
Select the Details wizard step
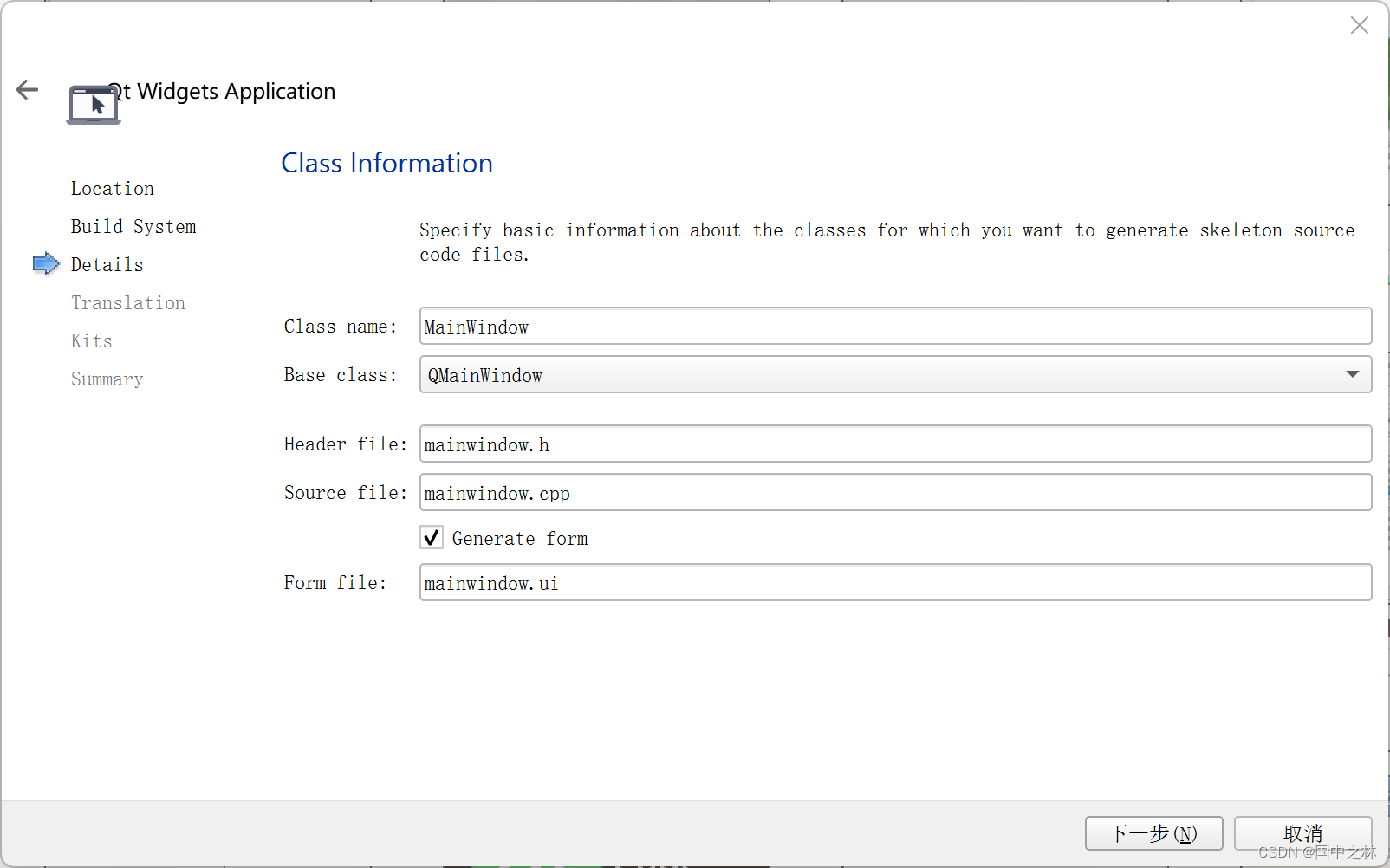[x=107, y=264]
